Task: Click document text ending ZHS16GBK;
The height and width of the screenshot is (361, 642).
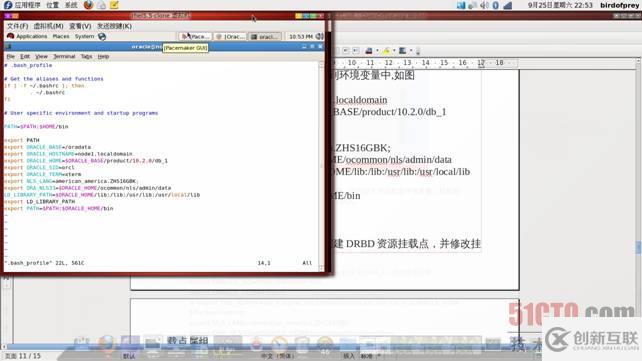Action: [362, 148]
